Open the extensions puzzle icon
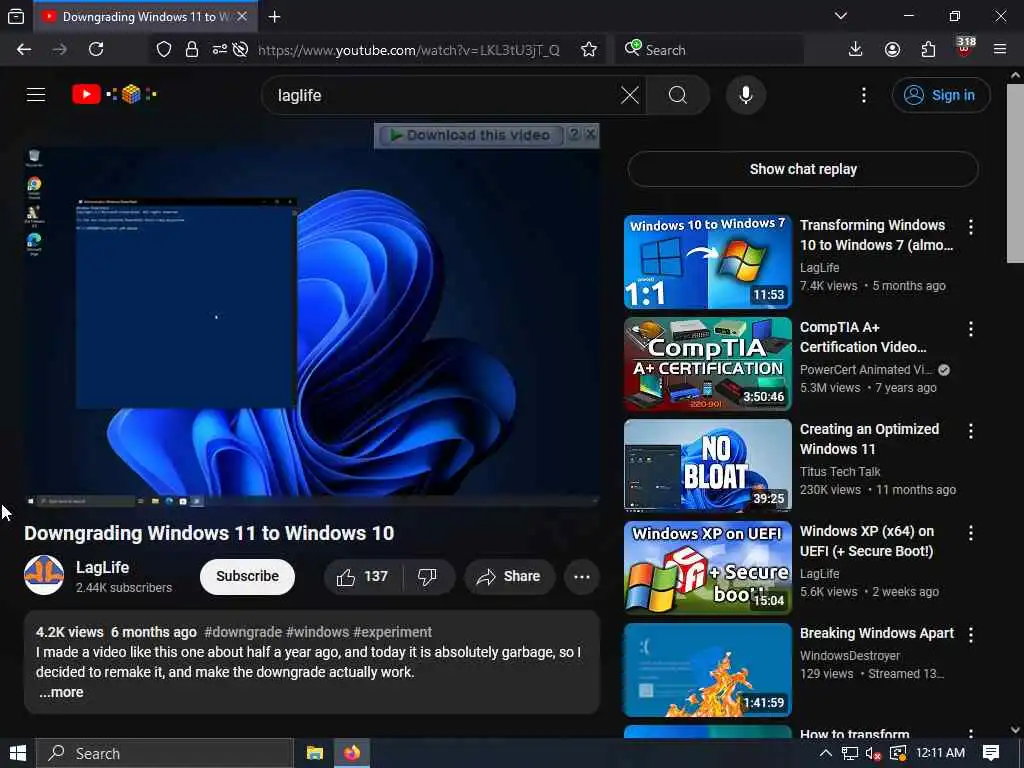 (x=928, y=50)
